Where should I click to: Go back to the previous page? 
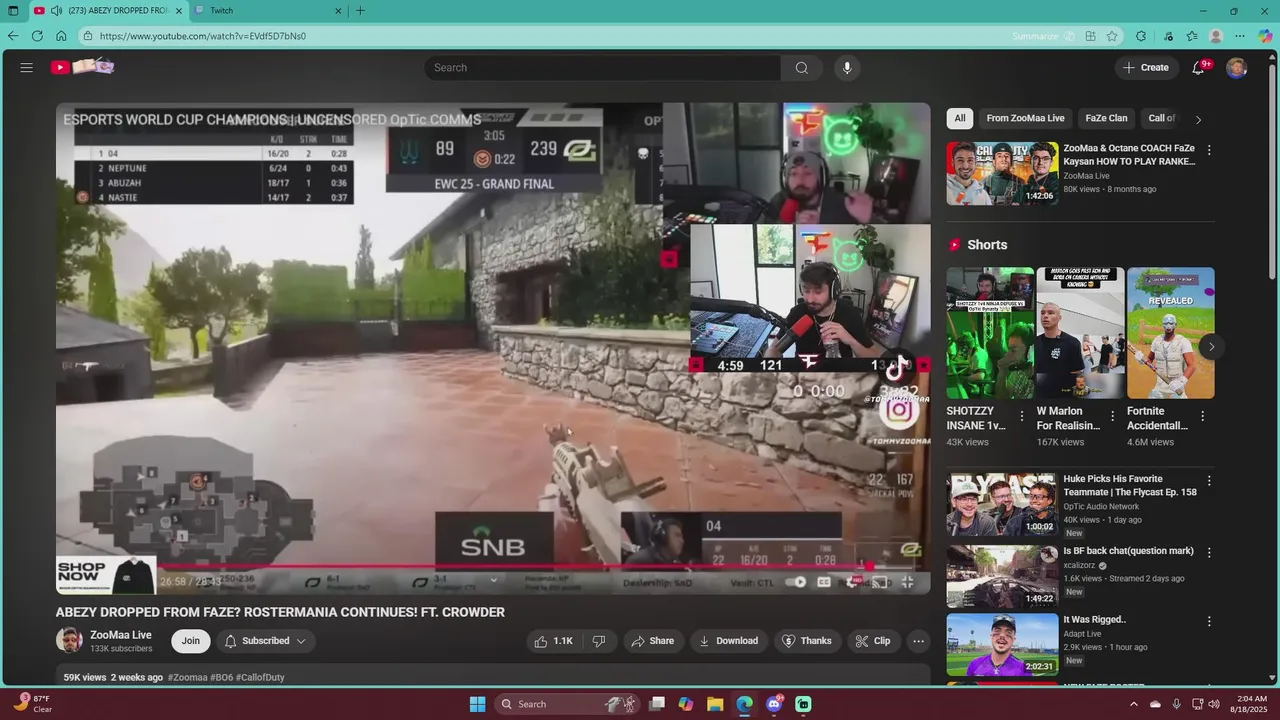pos(13,36)
